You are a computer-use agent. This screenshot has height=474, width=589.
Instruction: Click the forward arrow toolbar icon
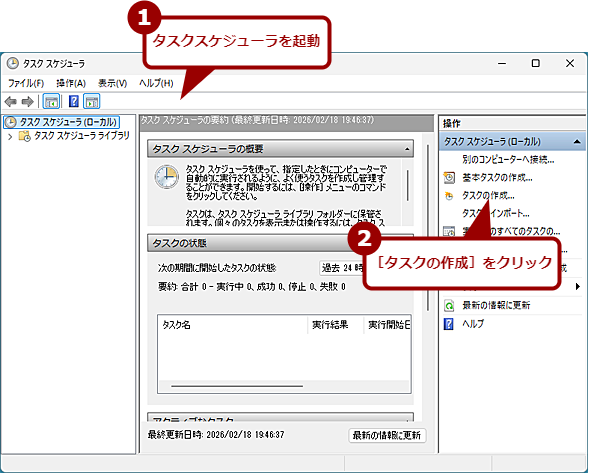pyautogui.click(x=28, y=101)
